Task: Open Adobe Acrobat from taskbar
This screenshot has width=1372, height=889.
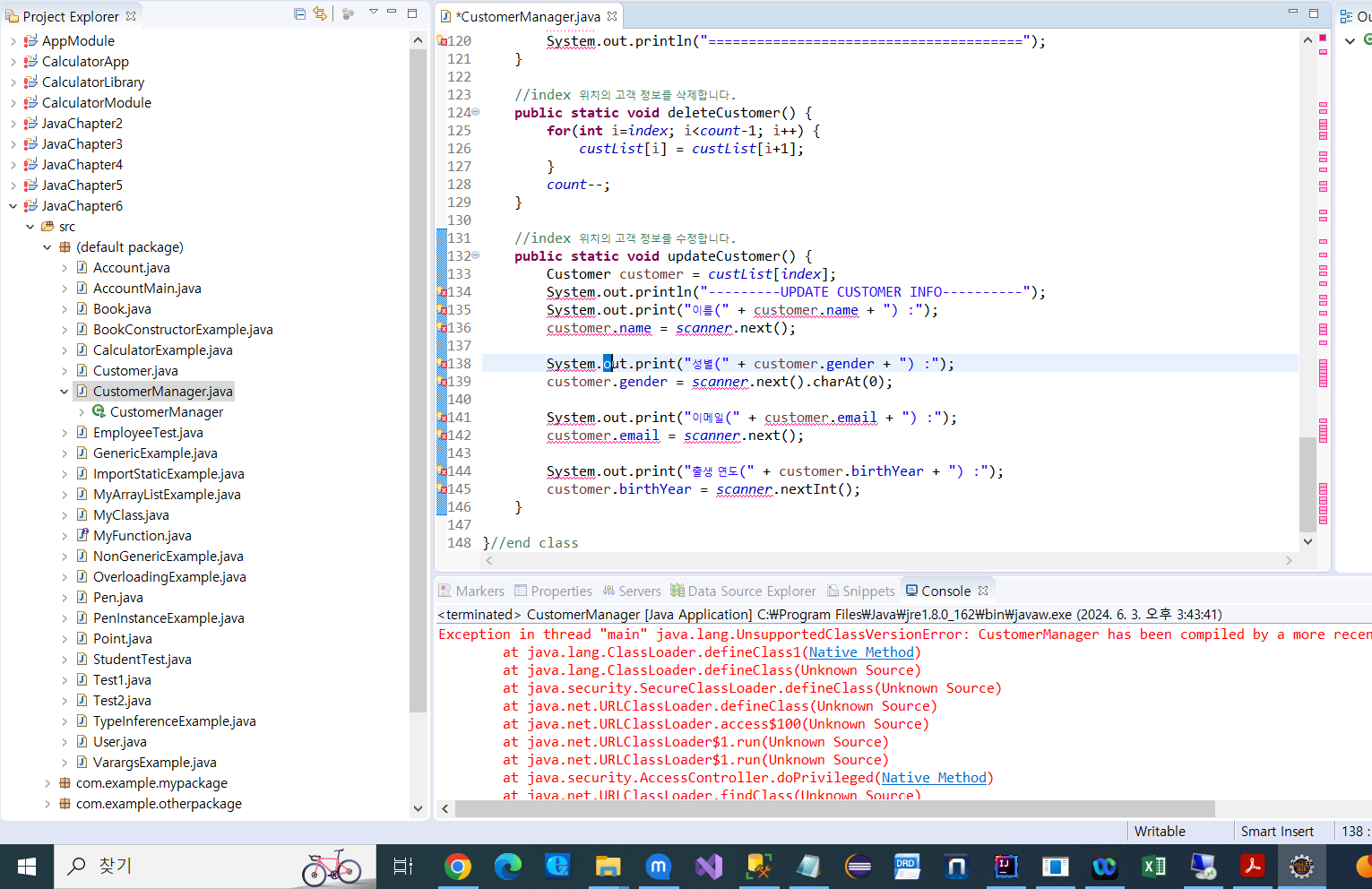Action: (1252, 867)
